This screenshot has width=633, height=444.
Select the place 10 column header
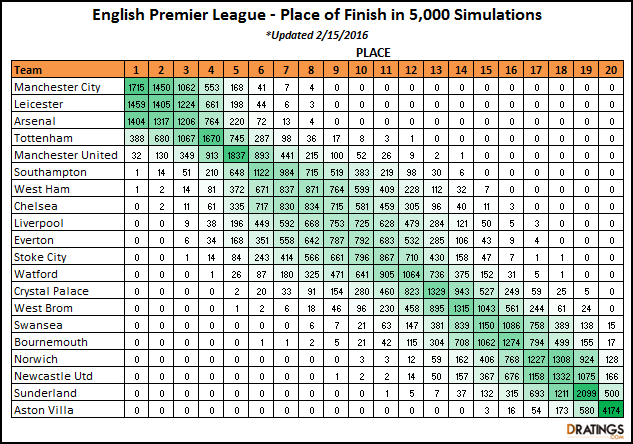361,69
